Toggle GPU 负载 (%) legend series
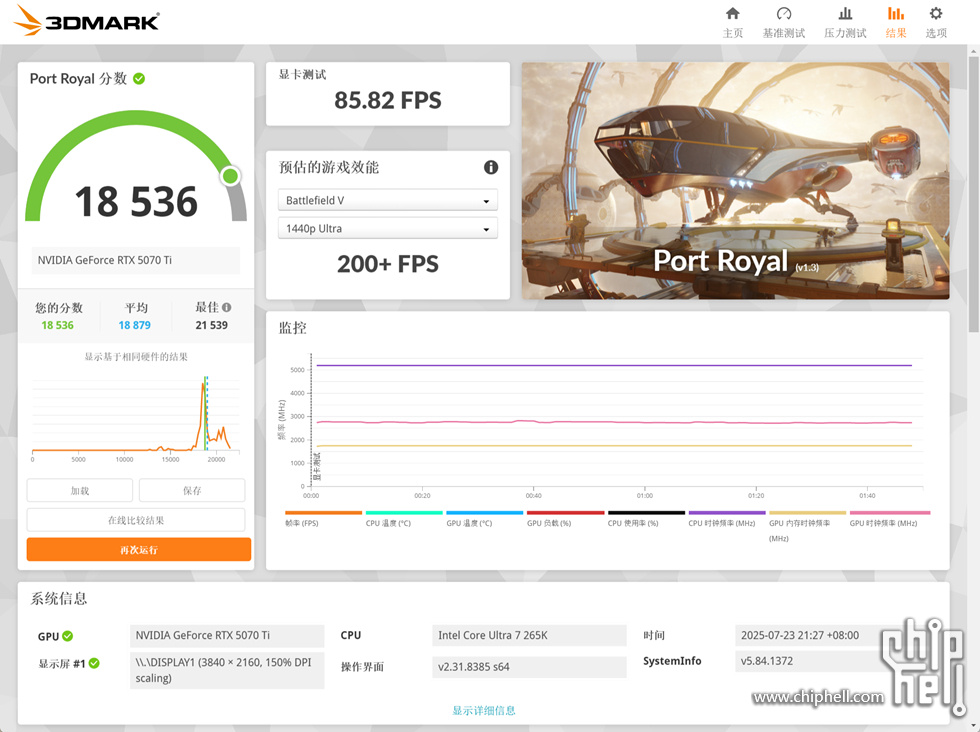 pyautogui.click(x=565, y=519)
